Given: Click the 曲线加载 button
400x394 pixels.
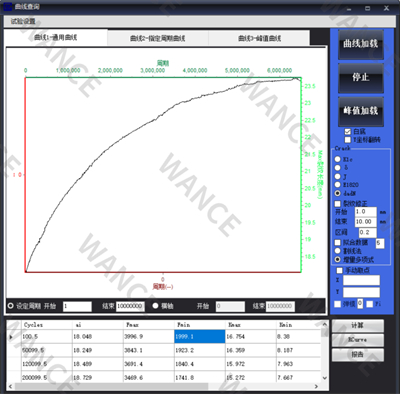Looking at the screenshot, I should coord(361,45).
